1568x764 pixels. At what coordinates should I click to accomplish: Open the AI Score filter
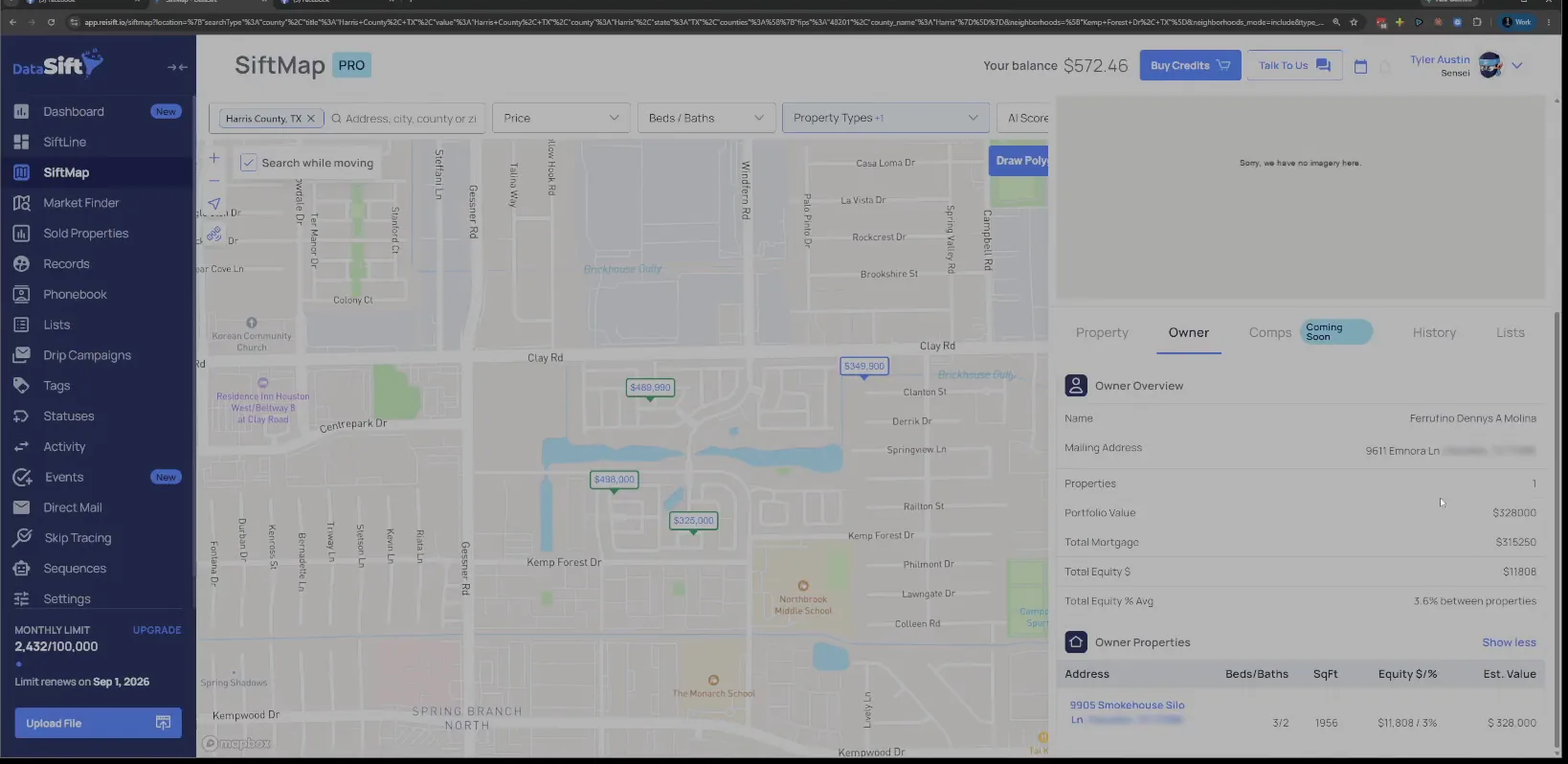click(1024, 118)
